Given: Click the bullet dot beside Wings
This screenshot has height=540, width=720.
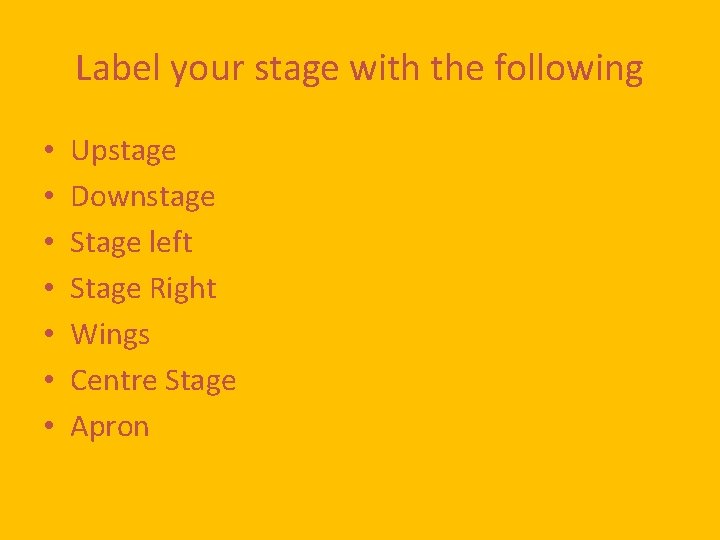Looking at the screenshot, I should coord(48,336).
